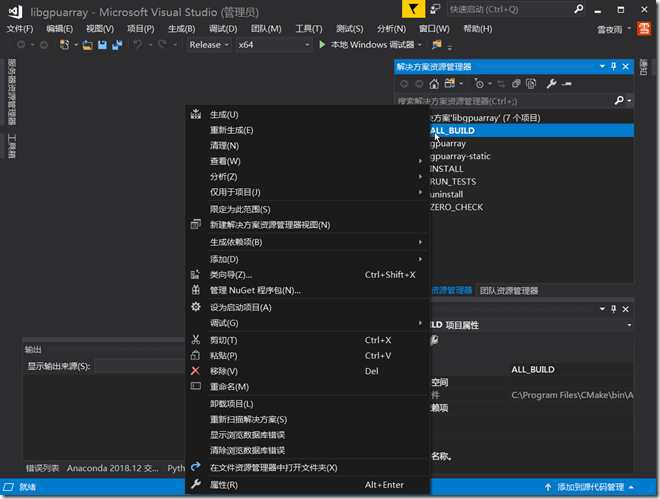This screenshot has height=499, width=660.
Task: Select the gpuarray-static project
Action: [460, 156]
